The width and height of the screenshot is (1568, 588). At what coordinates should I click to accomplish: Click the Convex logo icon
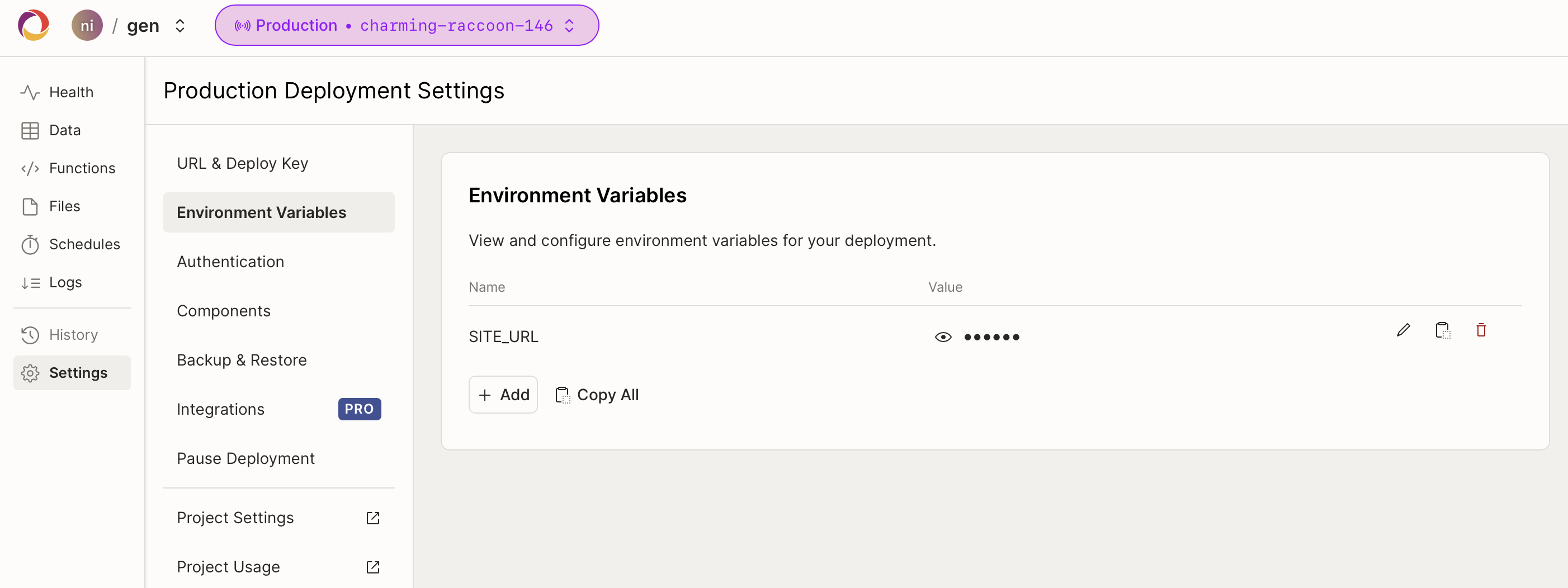point(34,26)
